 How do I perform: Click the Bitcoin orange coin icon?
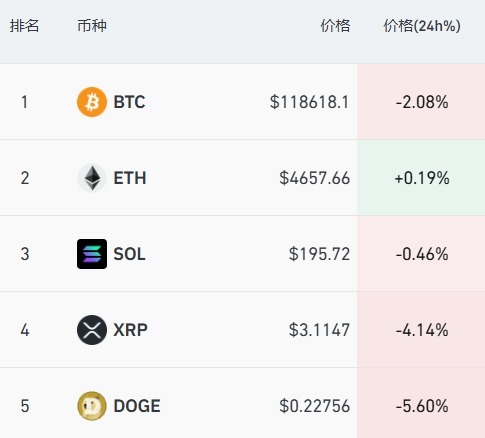(x=92, y=102)
